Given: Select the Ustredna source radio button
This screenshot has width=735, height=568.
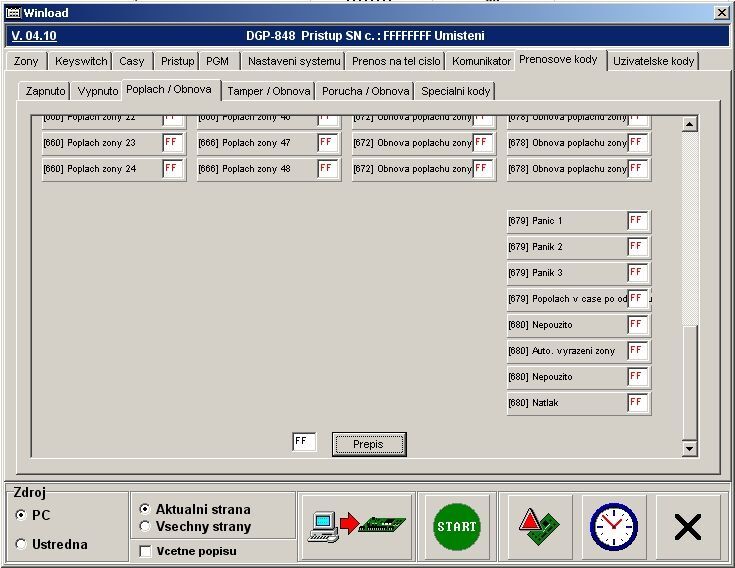Looking at the screenshot, I should pos(22,544).
